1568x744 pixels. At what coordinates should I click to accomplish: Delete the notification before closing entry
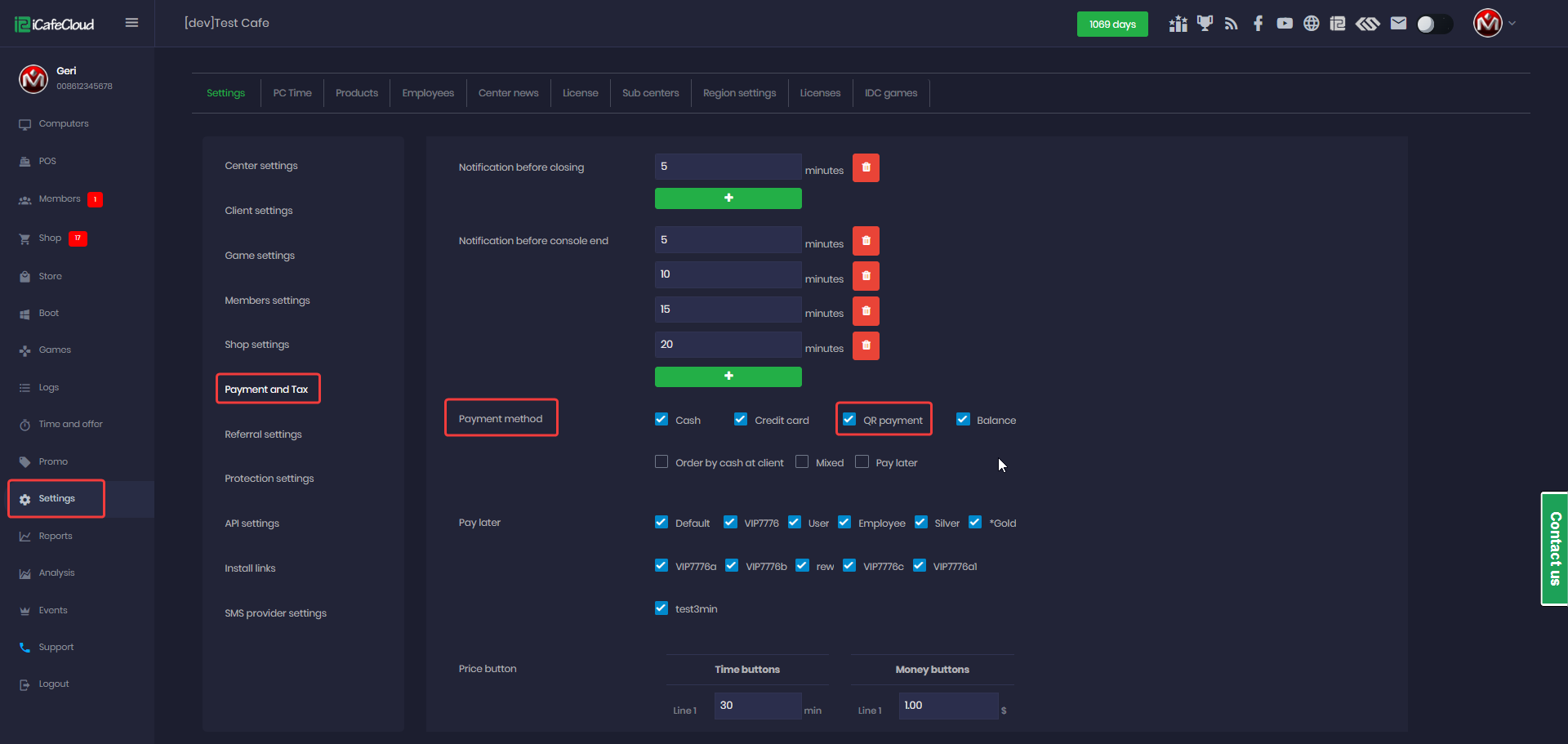(x=866, y=167)
